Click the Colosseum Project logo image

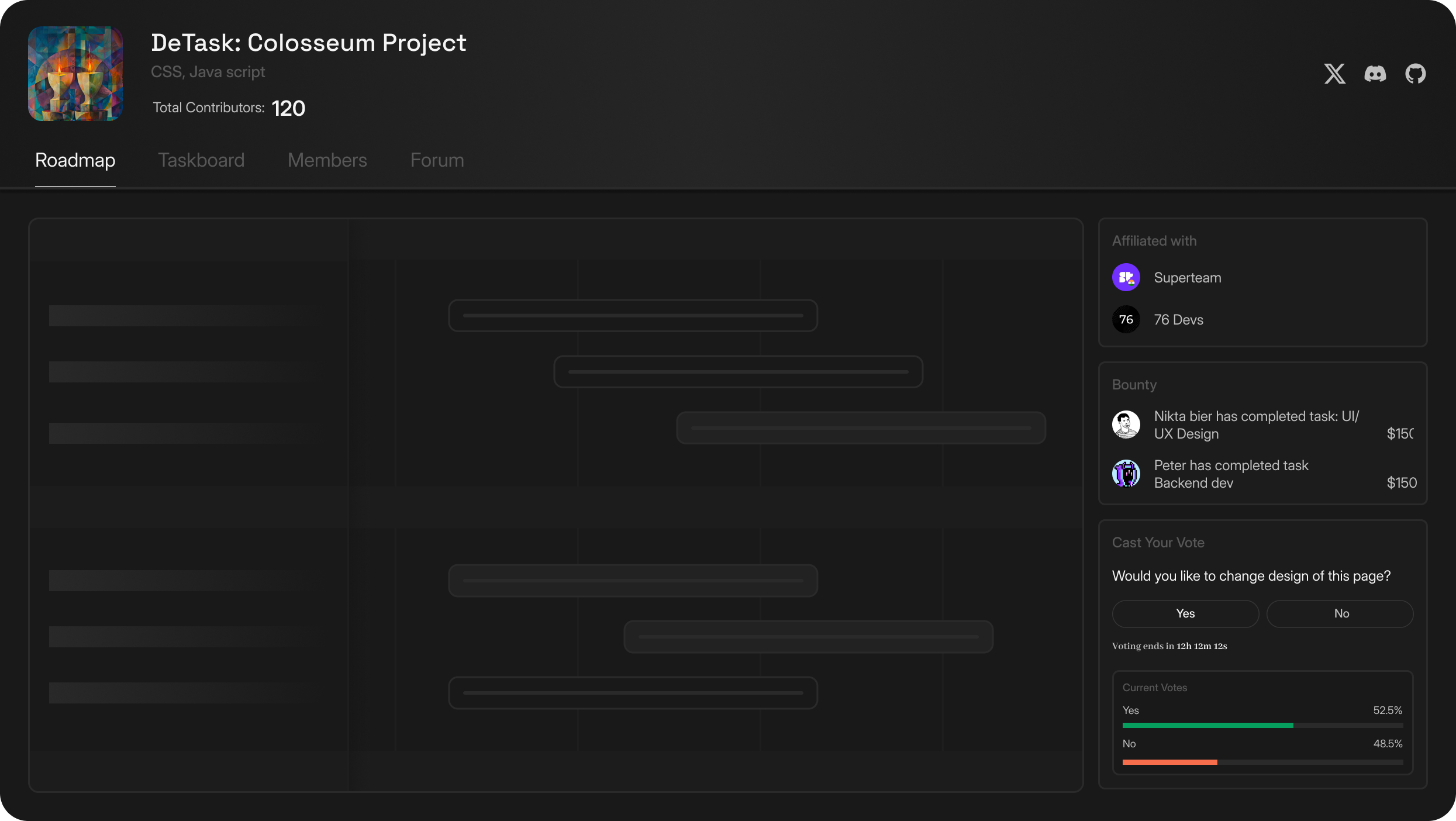[75, 74]
